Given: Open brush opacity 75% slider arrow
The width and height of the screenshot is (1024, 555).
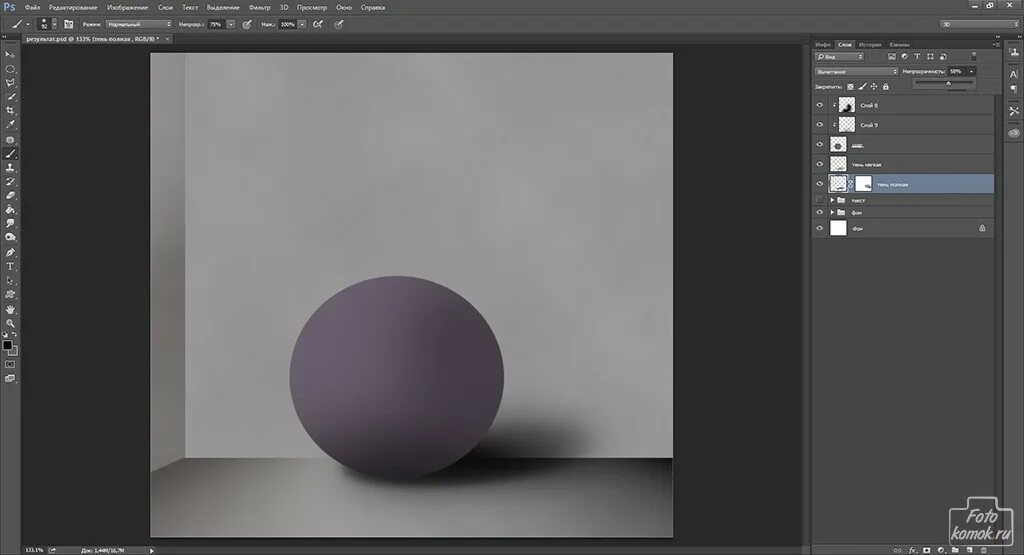Looking at the screenshot, I should (231, 24).
